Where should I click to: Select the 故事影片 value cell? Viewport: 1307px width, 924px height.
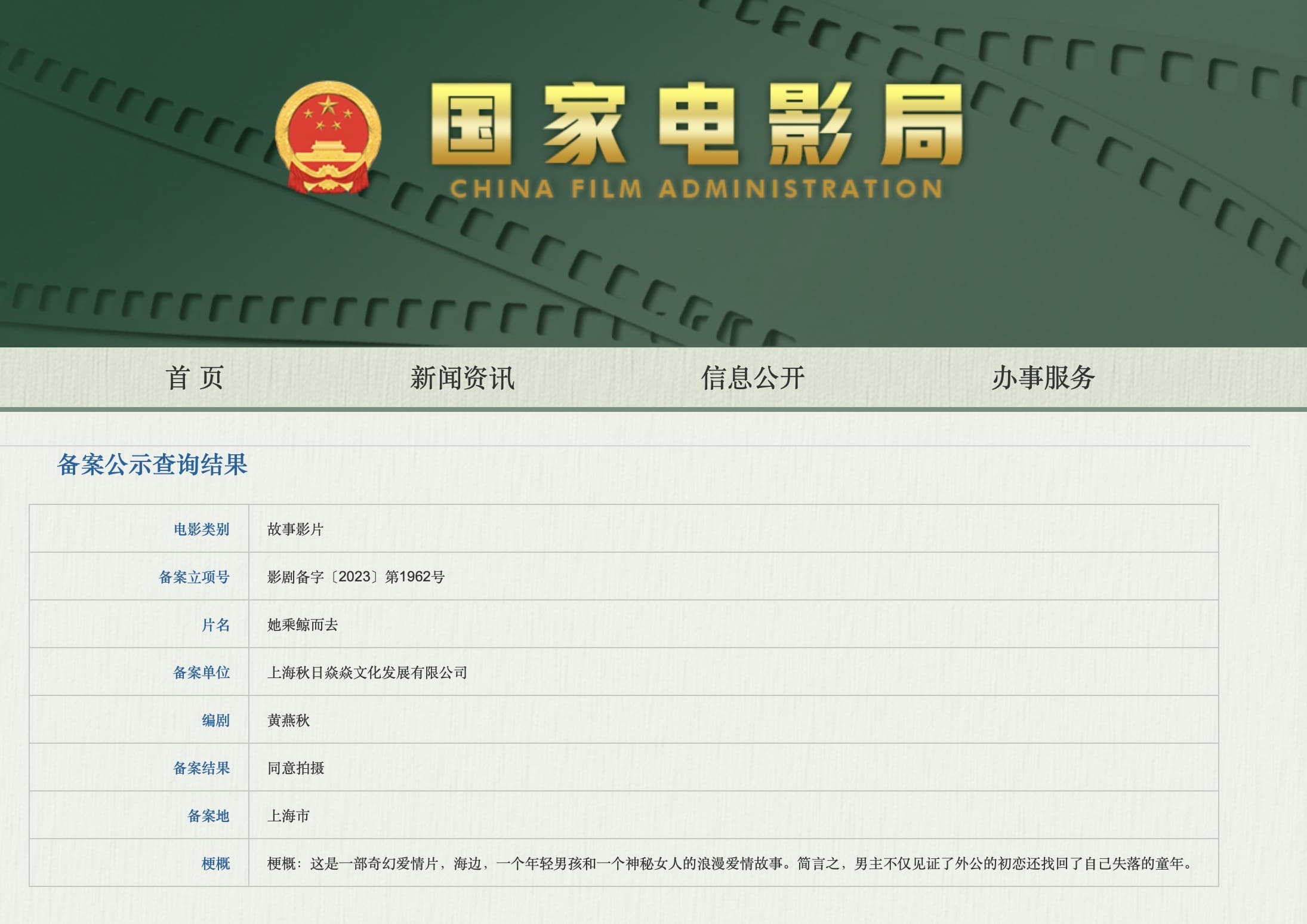(295, 529)
